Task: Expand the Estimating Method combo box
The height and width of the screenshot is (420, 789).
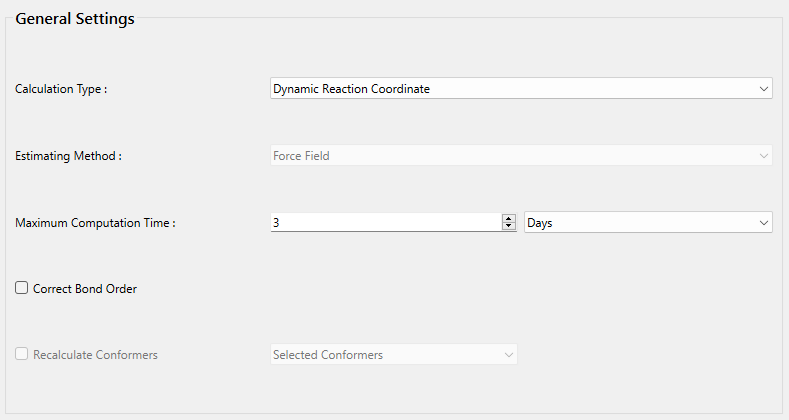Action: click(x=520, y=156)
